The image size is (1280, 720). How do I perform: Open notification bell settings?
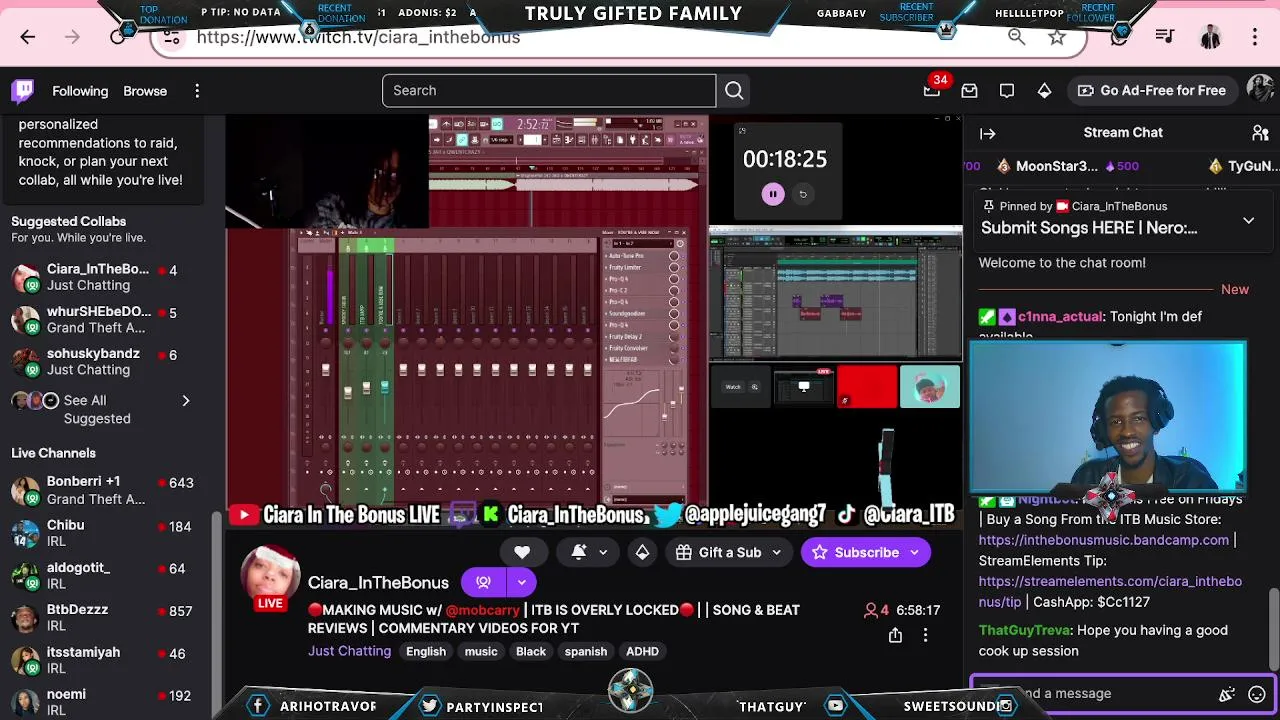[579, 552]
